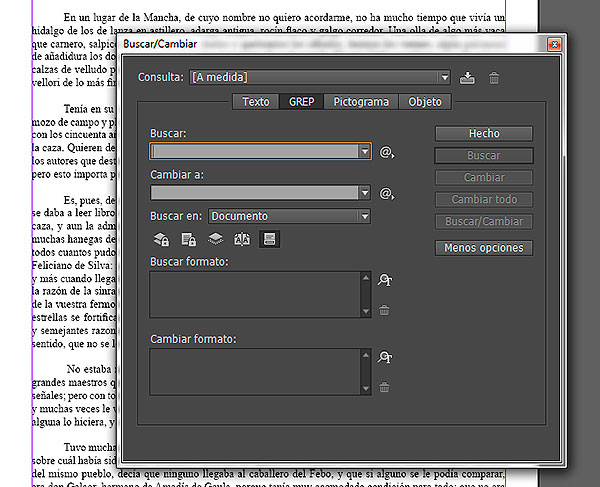
Task: Click Buscar formato scrollbar down arrow
Action: 366,312
